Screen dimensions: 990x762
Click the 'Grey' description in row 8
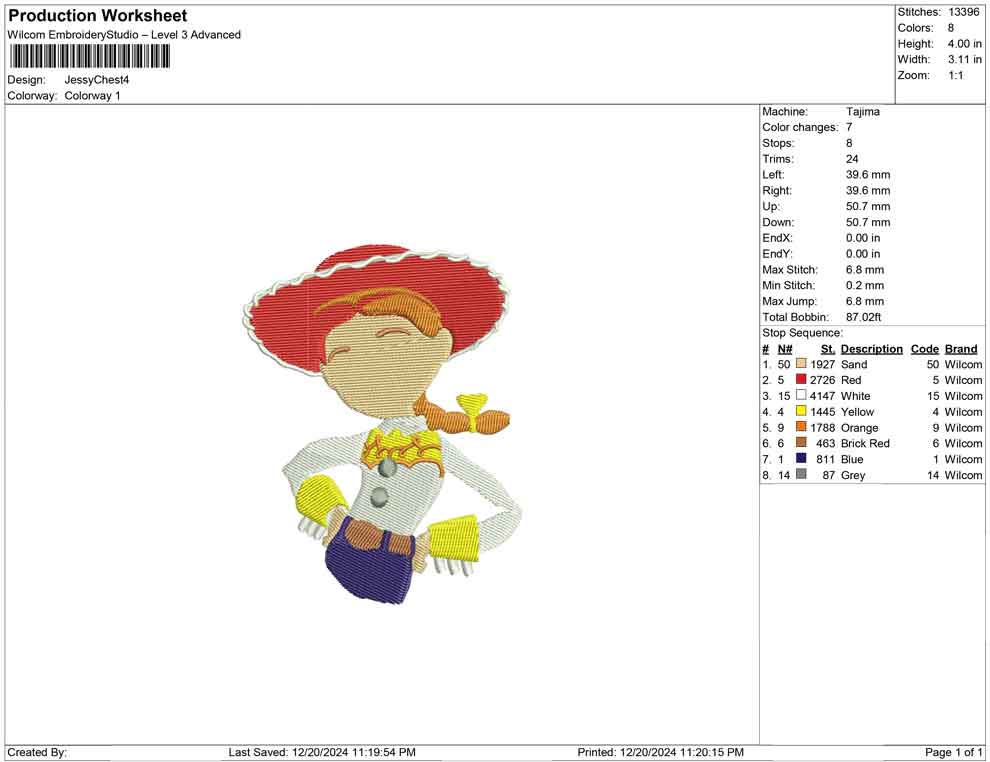pyautogui.click(x=853, y=475)
